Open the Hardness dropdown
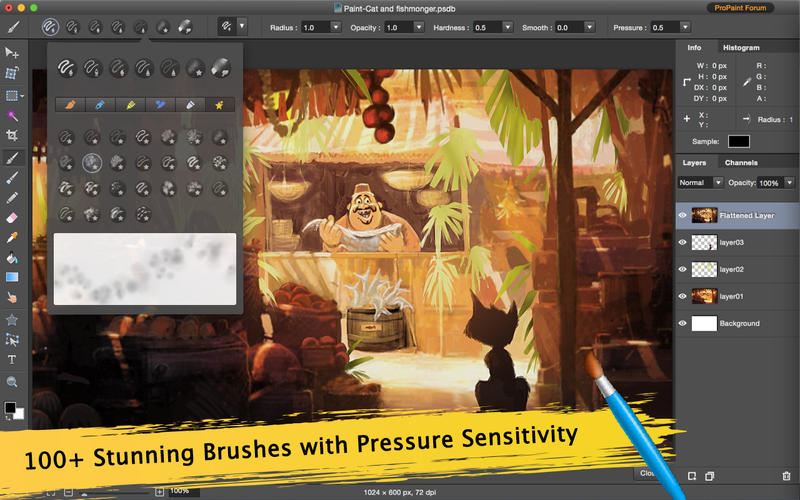The image size is (800, 500). coord(507,27)
